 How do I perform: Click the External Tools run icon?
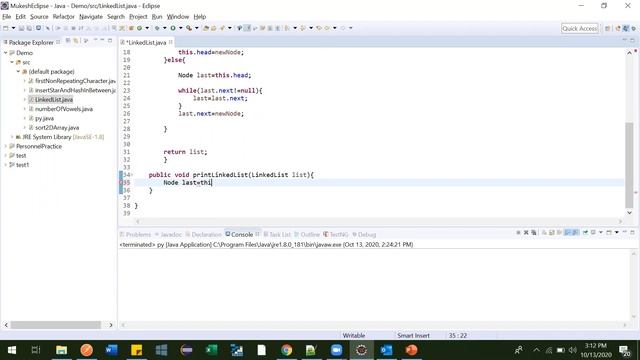[x=189, y=28]
